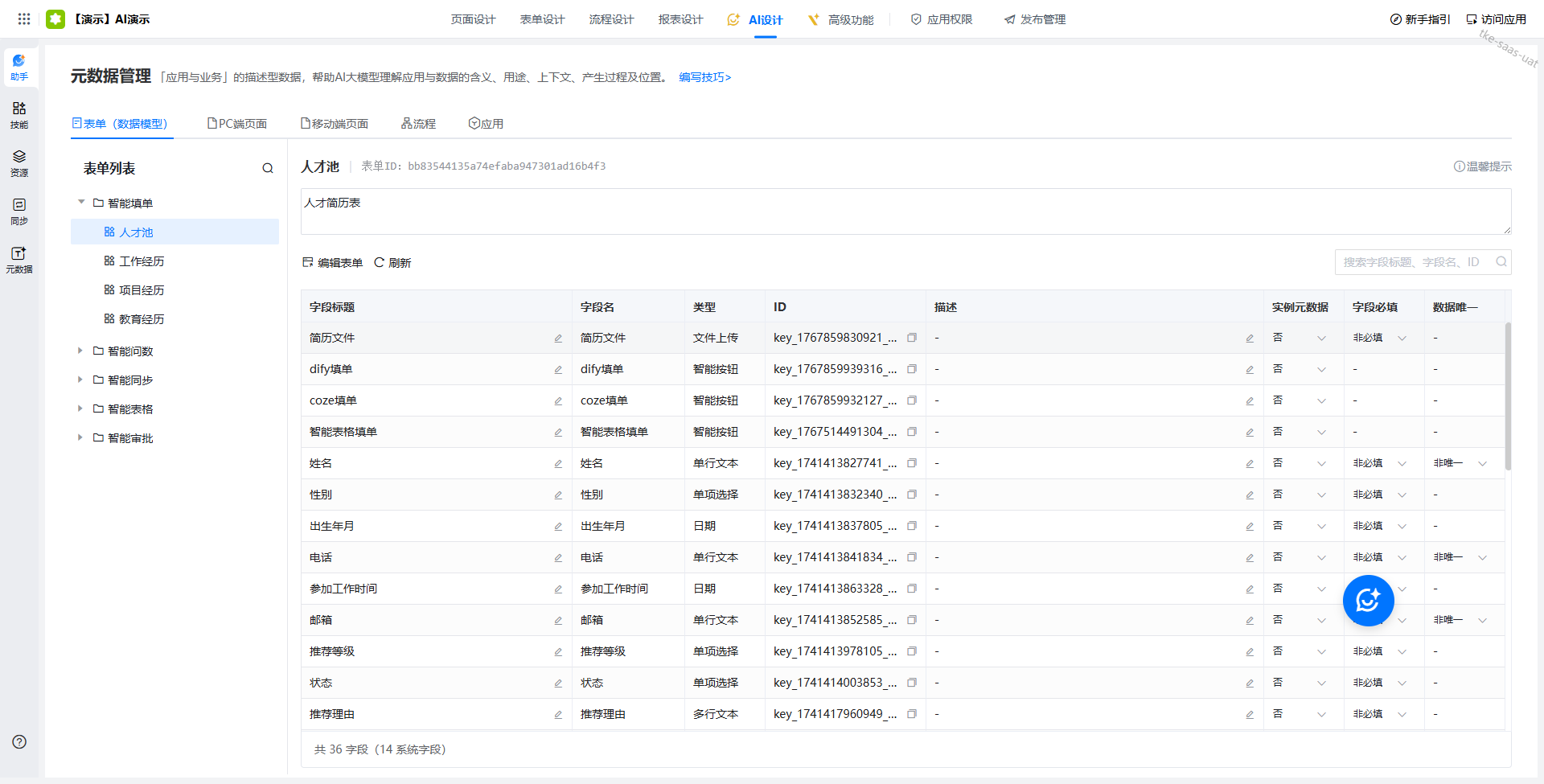Edit the title of 简历文件 field
The height and width of the screenshot is (784, 1544).
(x=558, y=339)
